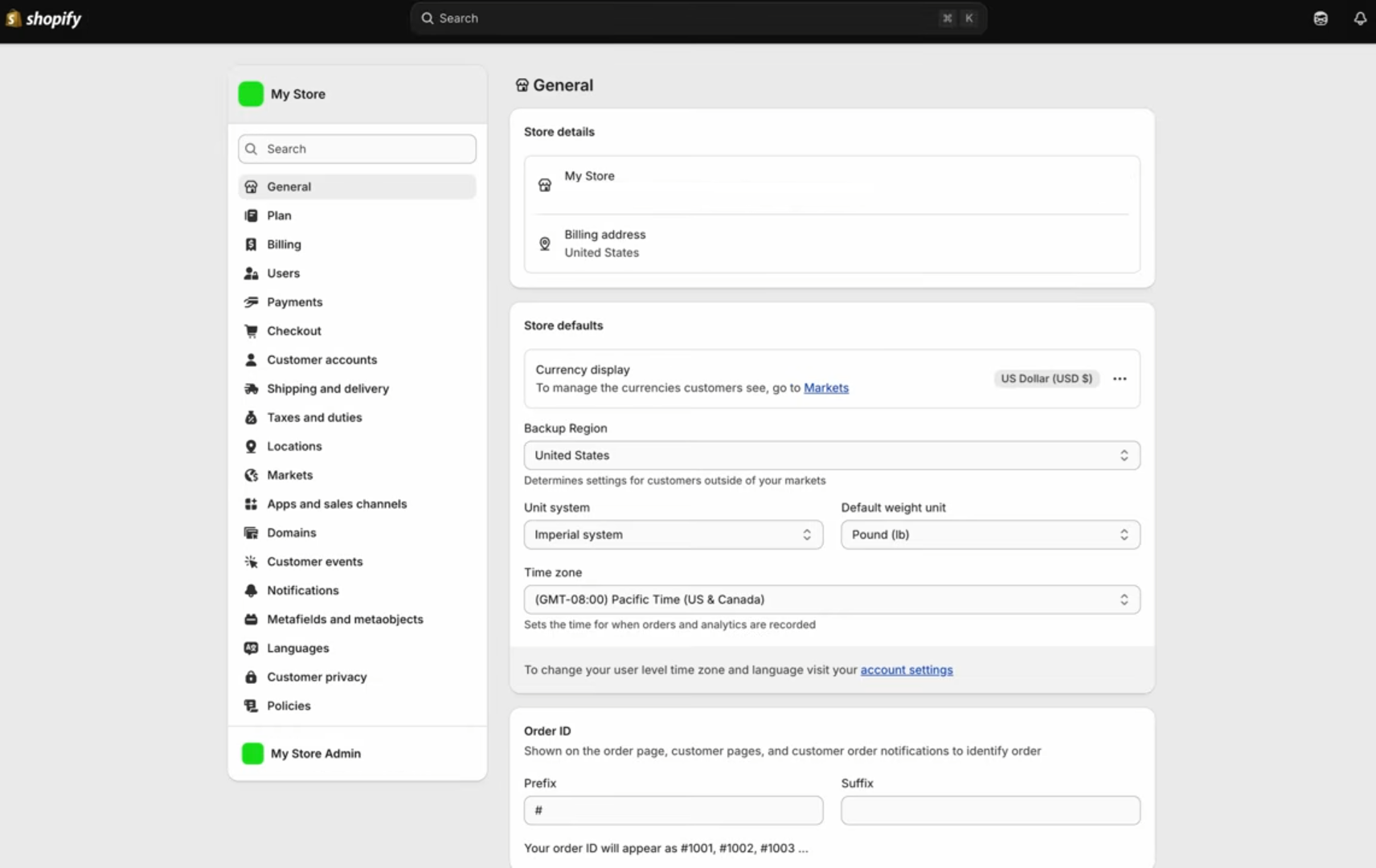
Task: Click the store inbox icon in top bar
Action: (1321, 18)
